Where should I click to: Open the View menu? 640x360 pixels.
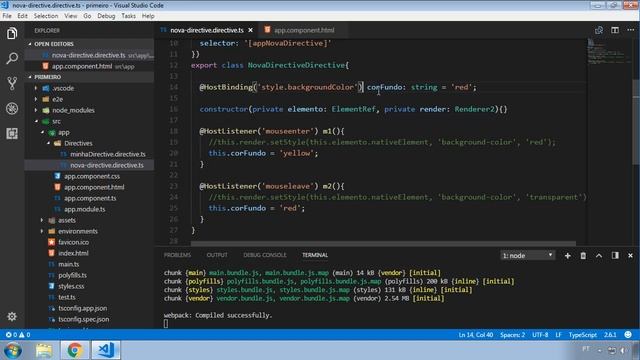(70, 16)
